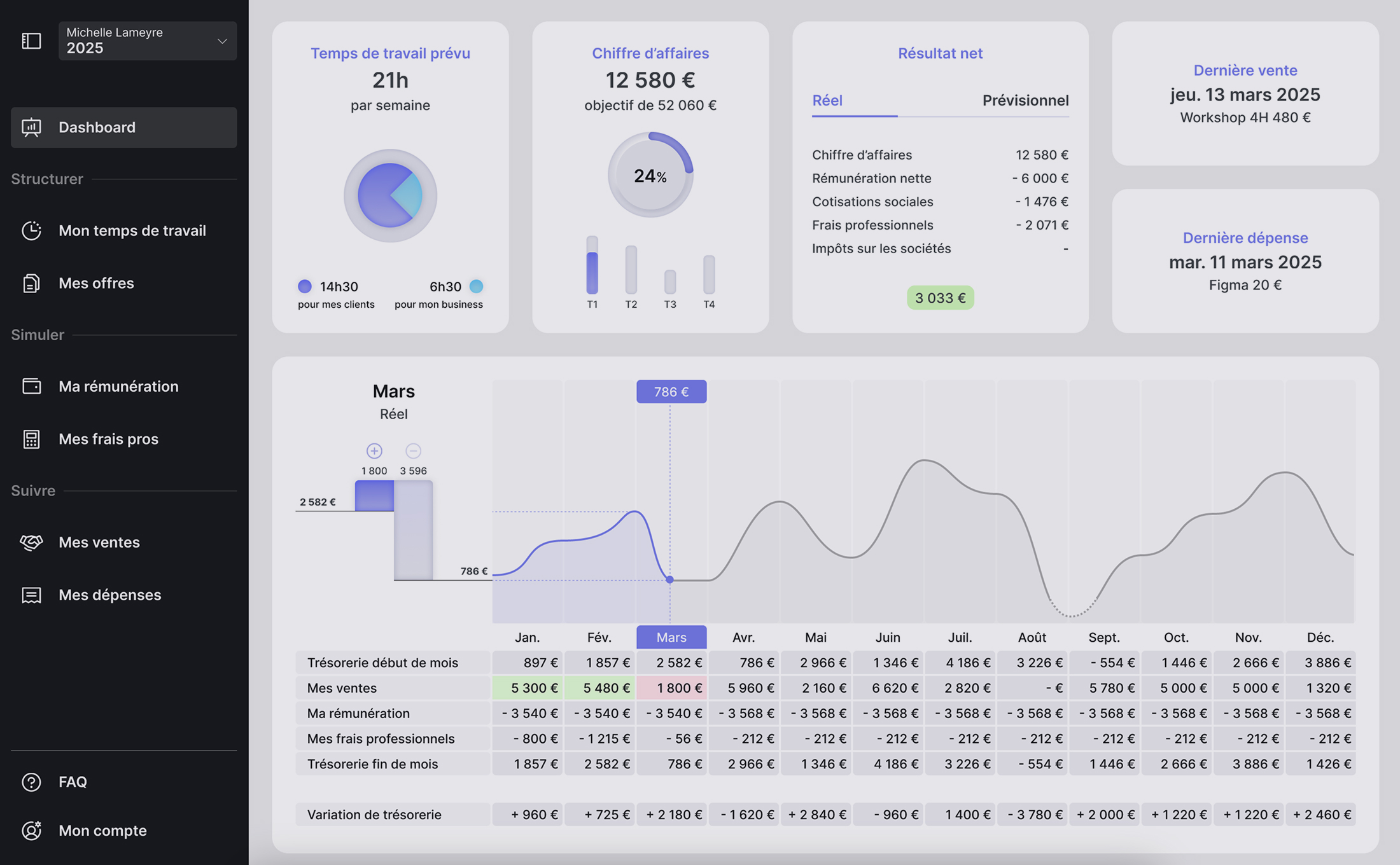This screenshot has width=1400, height=865.
Task: Click the chevron arrow next to 2025
Action: 222,41
